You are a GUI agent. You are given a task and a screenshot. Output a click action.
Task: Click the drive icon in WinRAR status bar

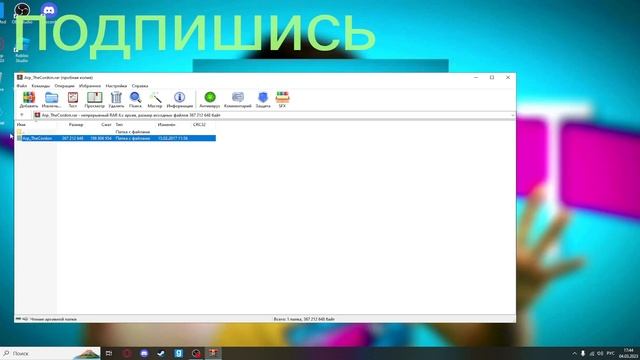[18, 319]
